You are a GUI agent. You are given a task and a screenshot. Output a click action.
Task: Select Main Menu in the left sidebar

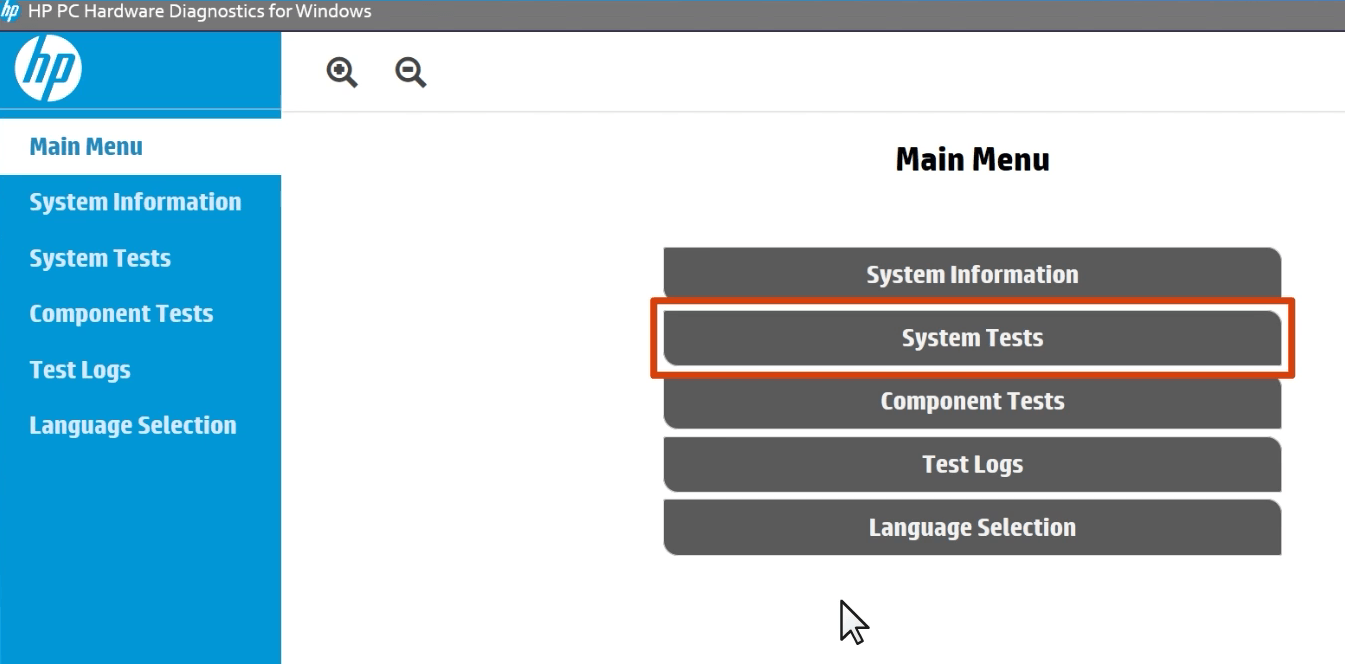coord(86,147)
